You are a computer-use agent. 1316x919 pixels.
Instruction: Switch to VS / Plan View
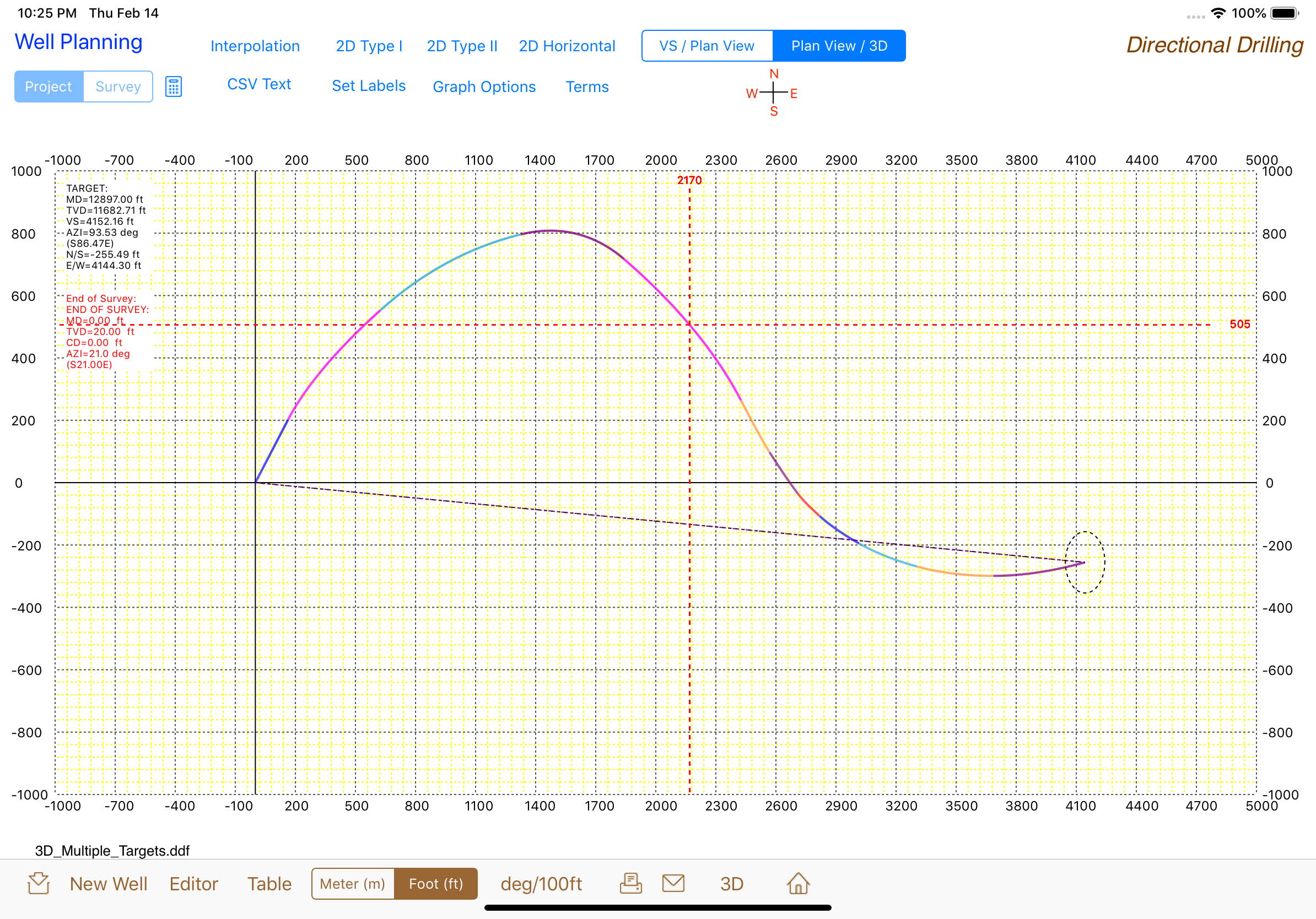coord(706,46)
